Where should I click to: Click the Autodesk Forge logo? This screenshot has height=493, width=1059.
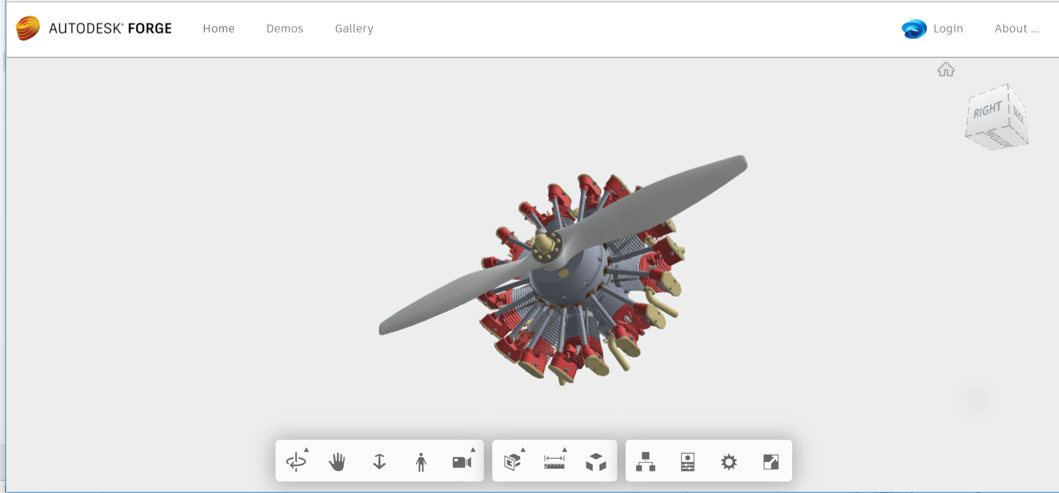click(x=94, y=28)
